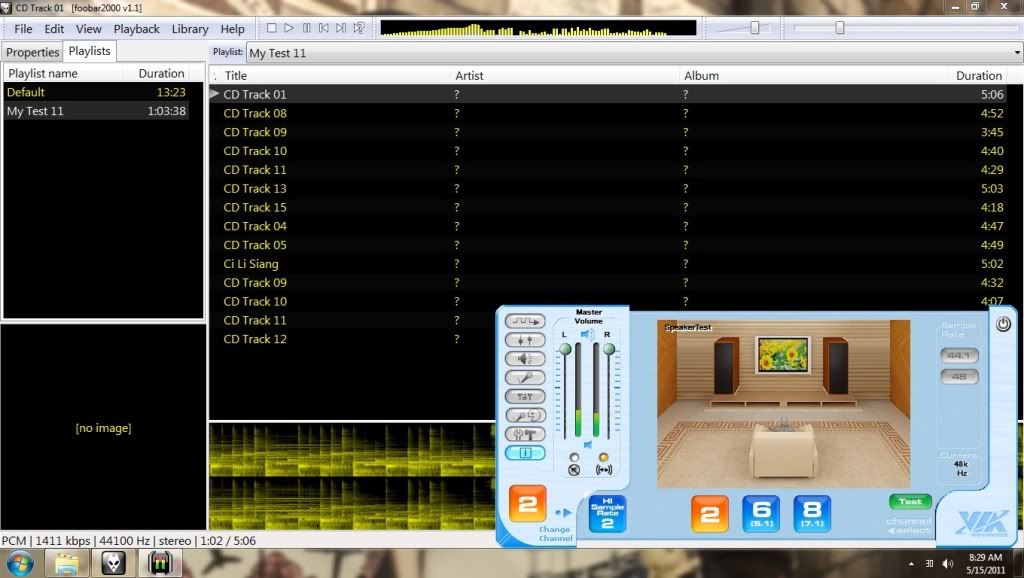Click the VIA panel power icon
Viewport: 1024px width, 578px height.
(x=1003, y=324)
